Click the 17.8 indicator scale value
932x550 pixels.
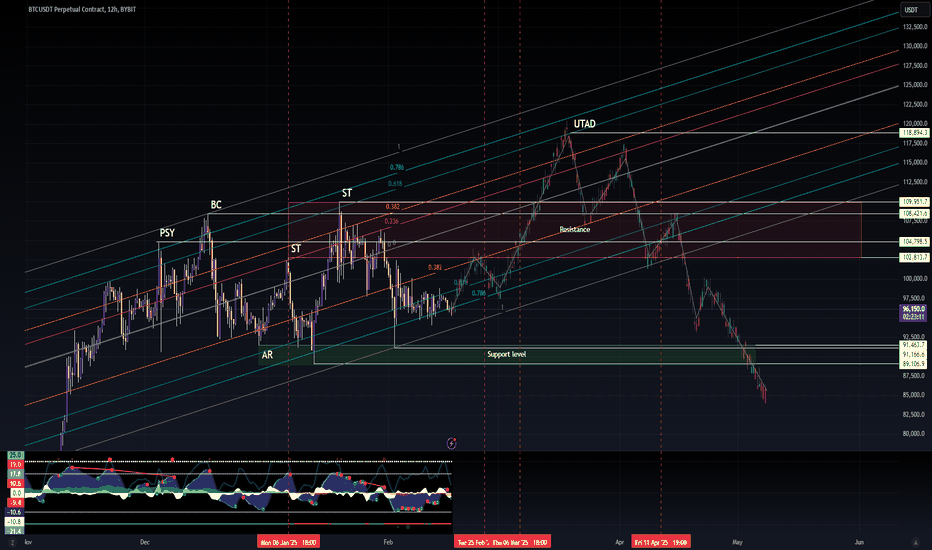click(x=15, y=474)
